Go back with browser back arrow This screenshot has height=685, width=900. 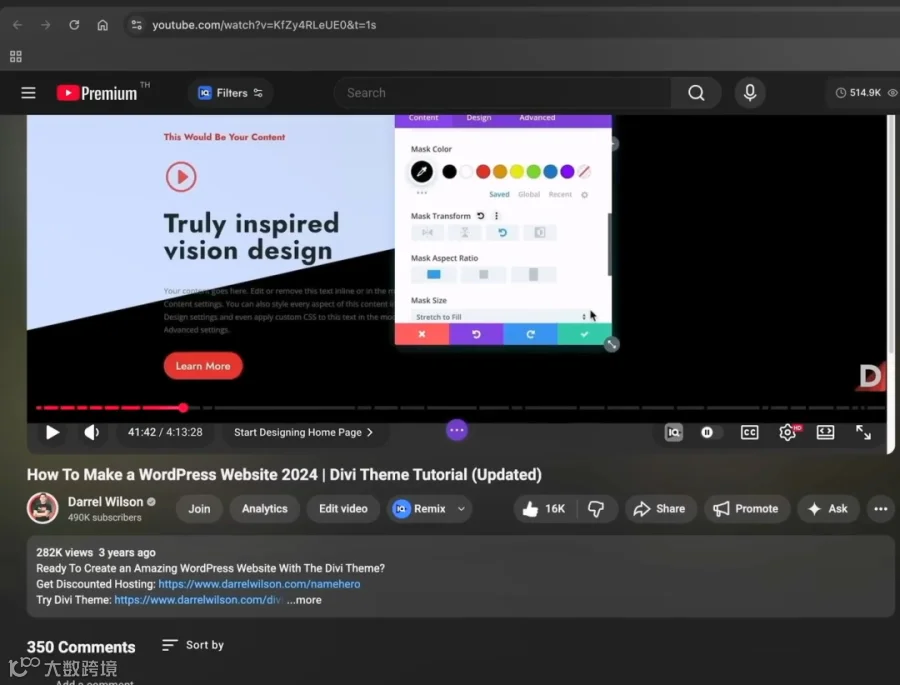[x=18, y=25]
